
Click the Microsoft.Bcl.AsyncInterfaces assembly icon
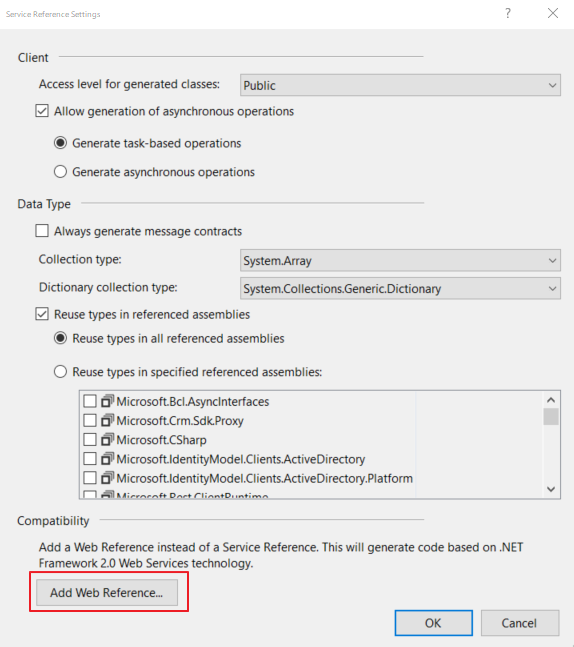tap(108, 401)
